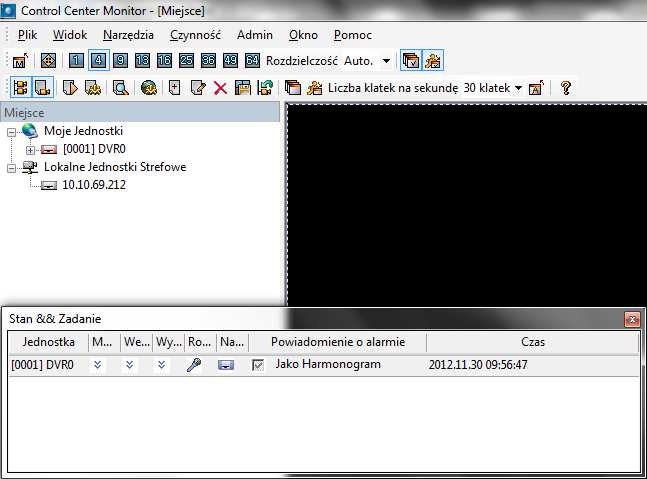The image size is (647, 479).
Task: Select the 36-channel split layout
Action: pyautogui.click(x=208, y=61)
